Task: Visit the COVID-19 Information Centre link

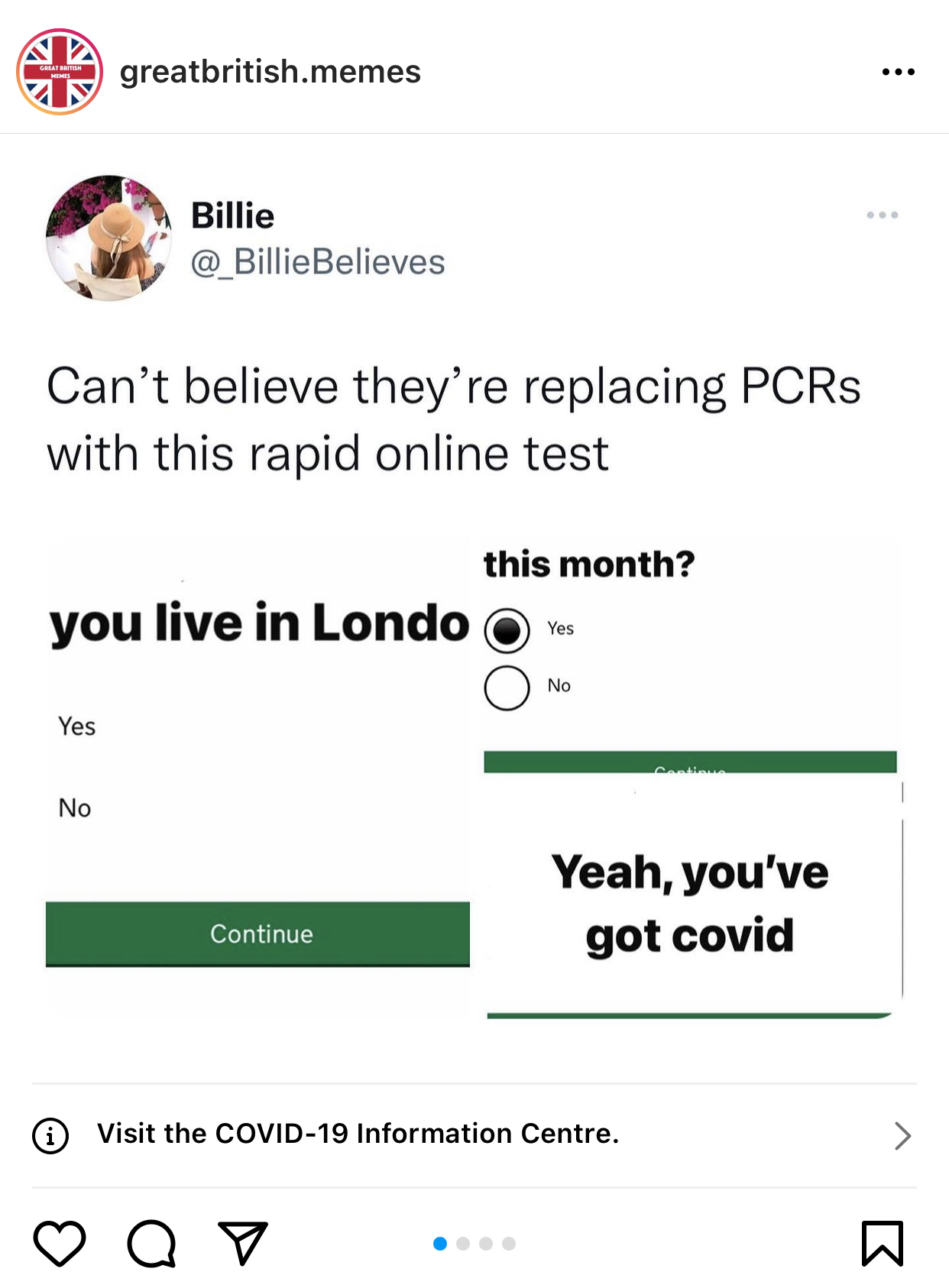Action: (x=358, y=1134)
